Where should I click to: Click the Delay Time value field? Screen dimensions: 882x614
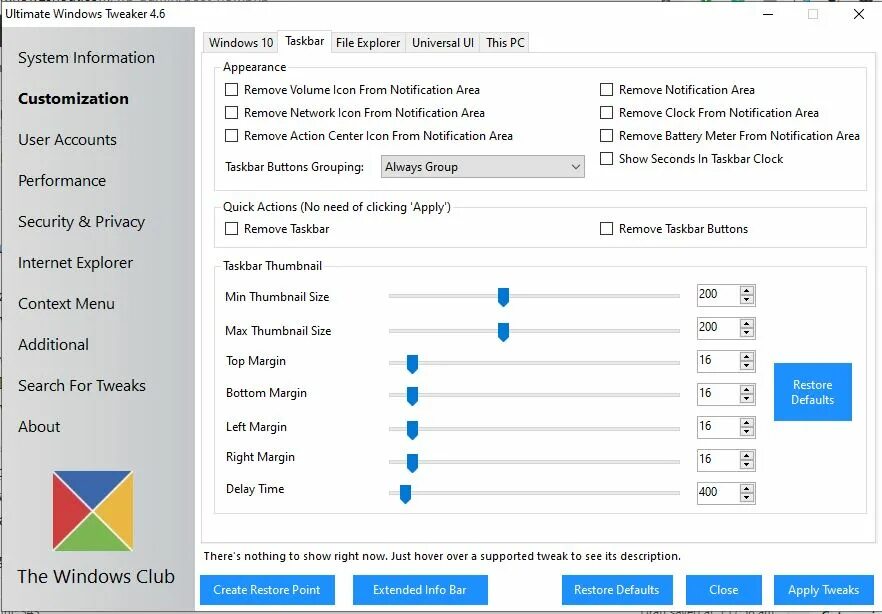pos(718,493)
